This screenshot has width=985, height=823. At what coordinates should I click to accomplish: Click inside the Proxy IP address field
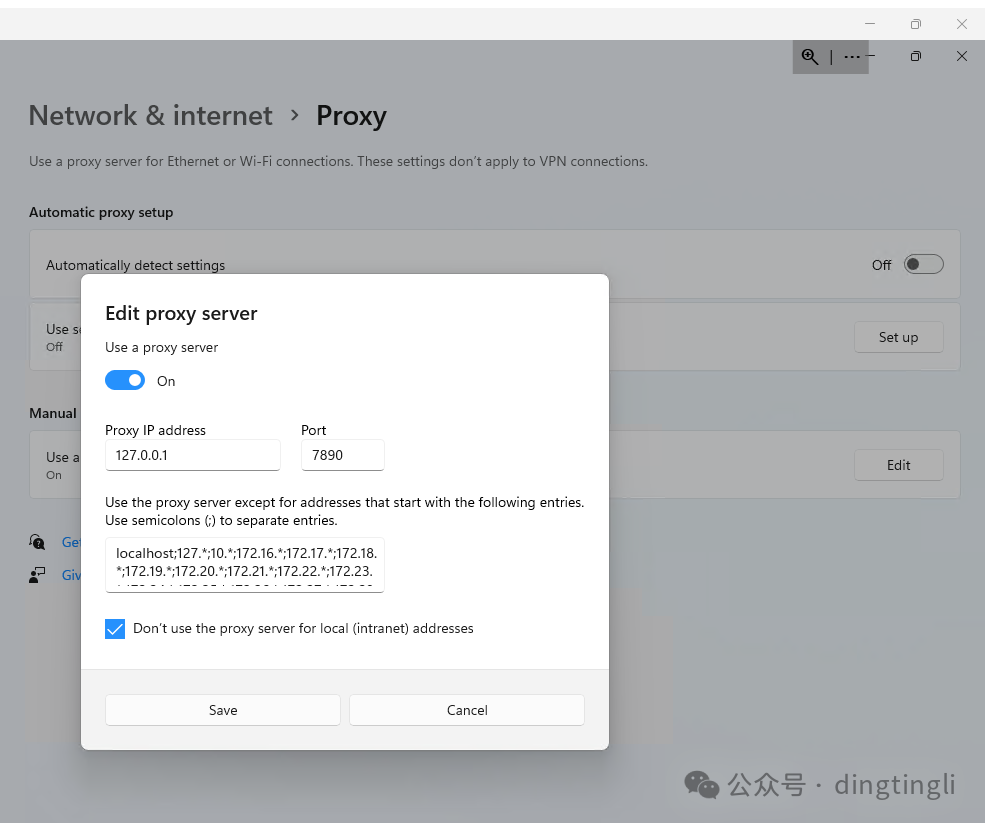pos(192,455)
